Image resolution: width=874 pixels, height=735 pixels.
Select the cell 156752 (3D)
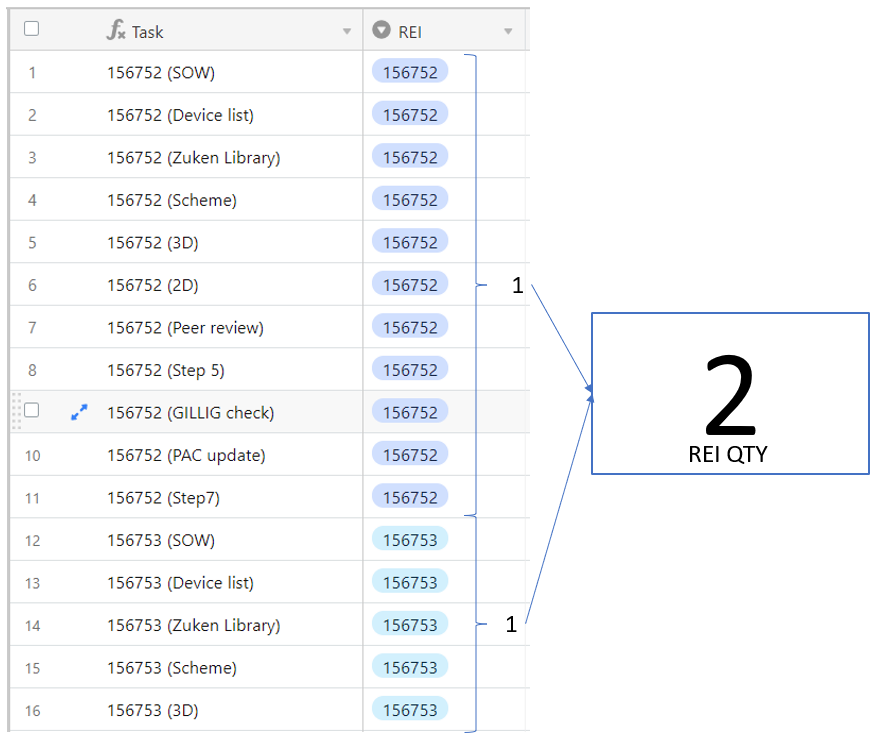[x=153, y=243]
